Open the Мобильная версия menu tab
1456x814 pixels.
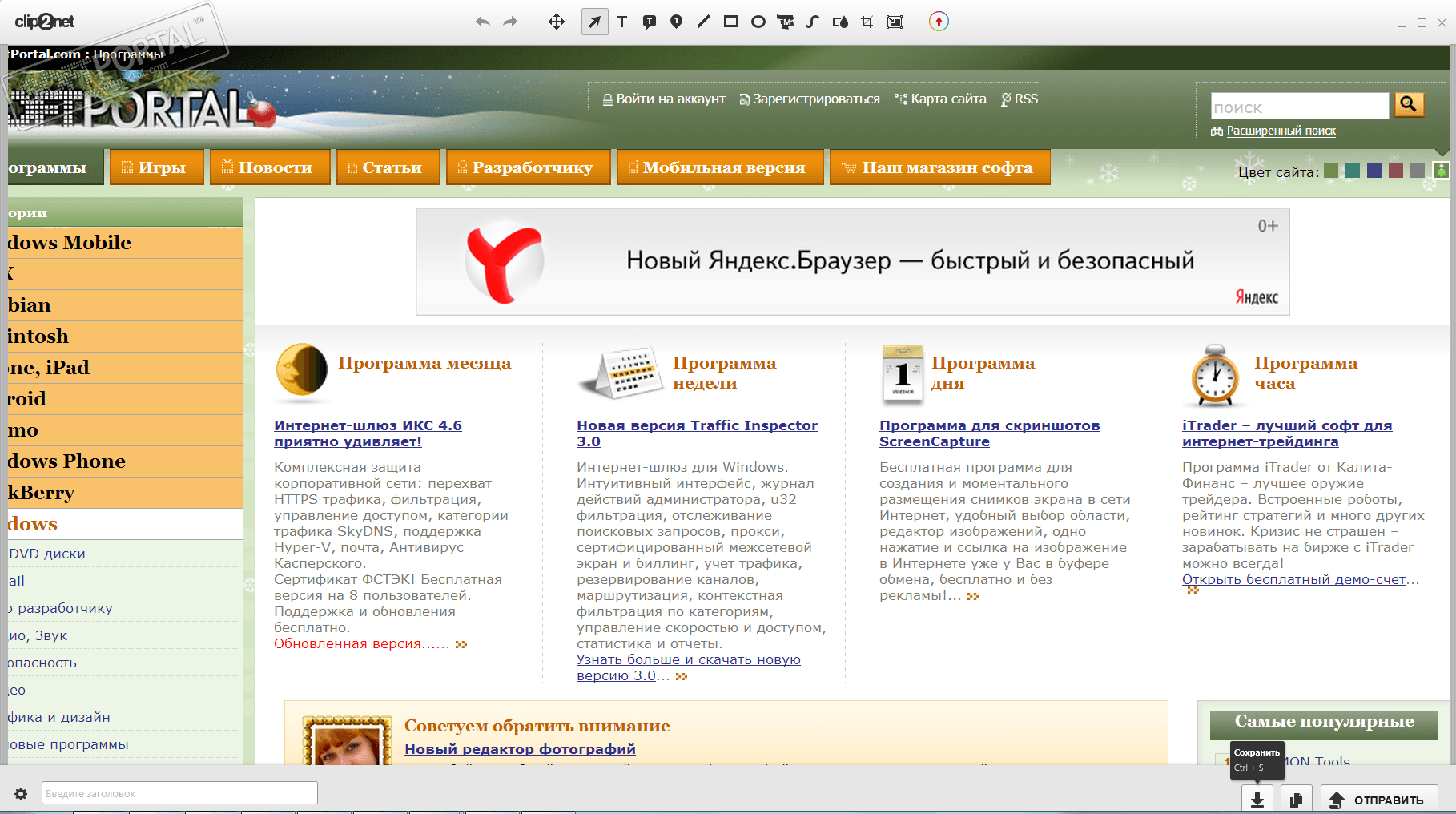coord(720,167)
